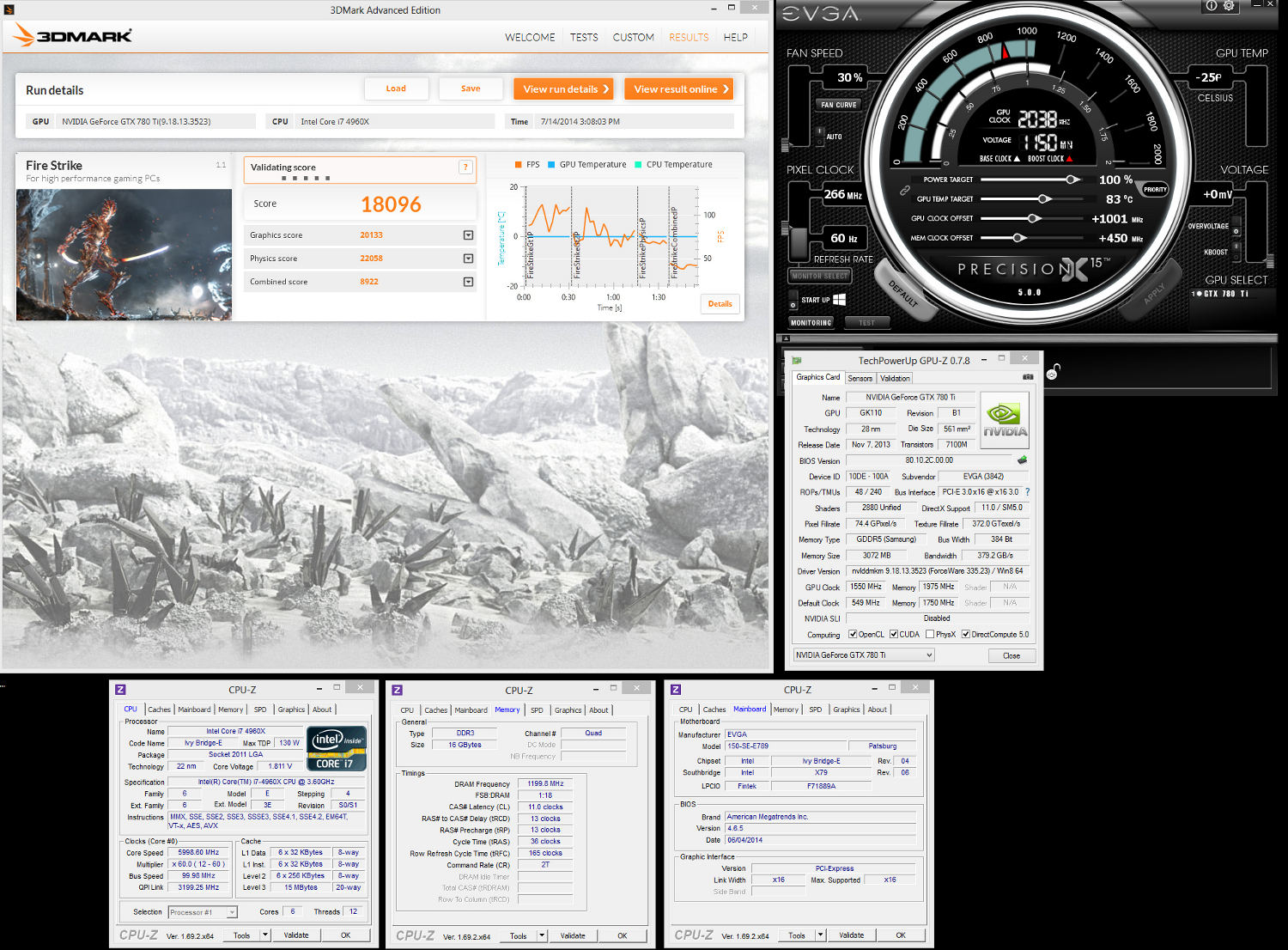The height and width of the screenshot is (950, 1288).
Task: Click the Bus Interface question mark icon
Action: (1027, 492)
